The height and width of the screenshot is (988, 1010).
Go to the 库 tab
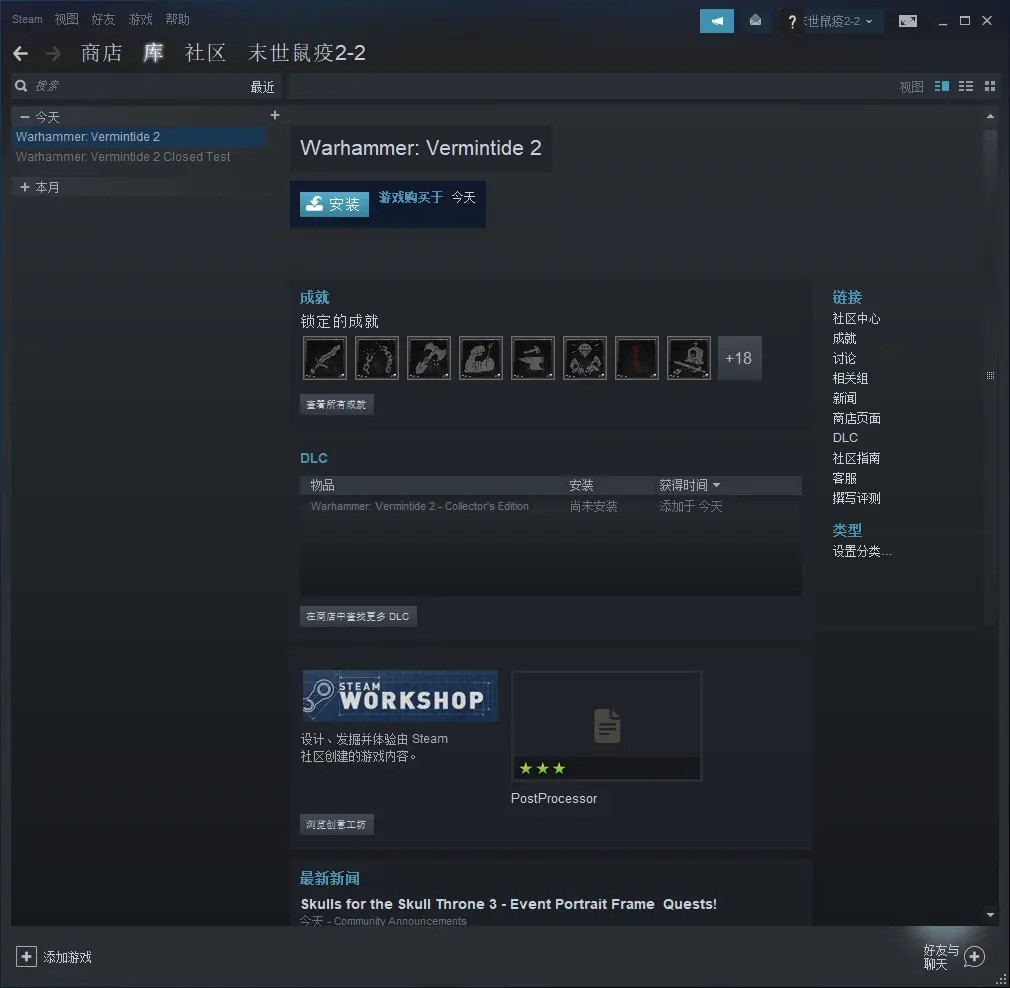click(x=153, y=53)
